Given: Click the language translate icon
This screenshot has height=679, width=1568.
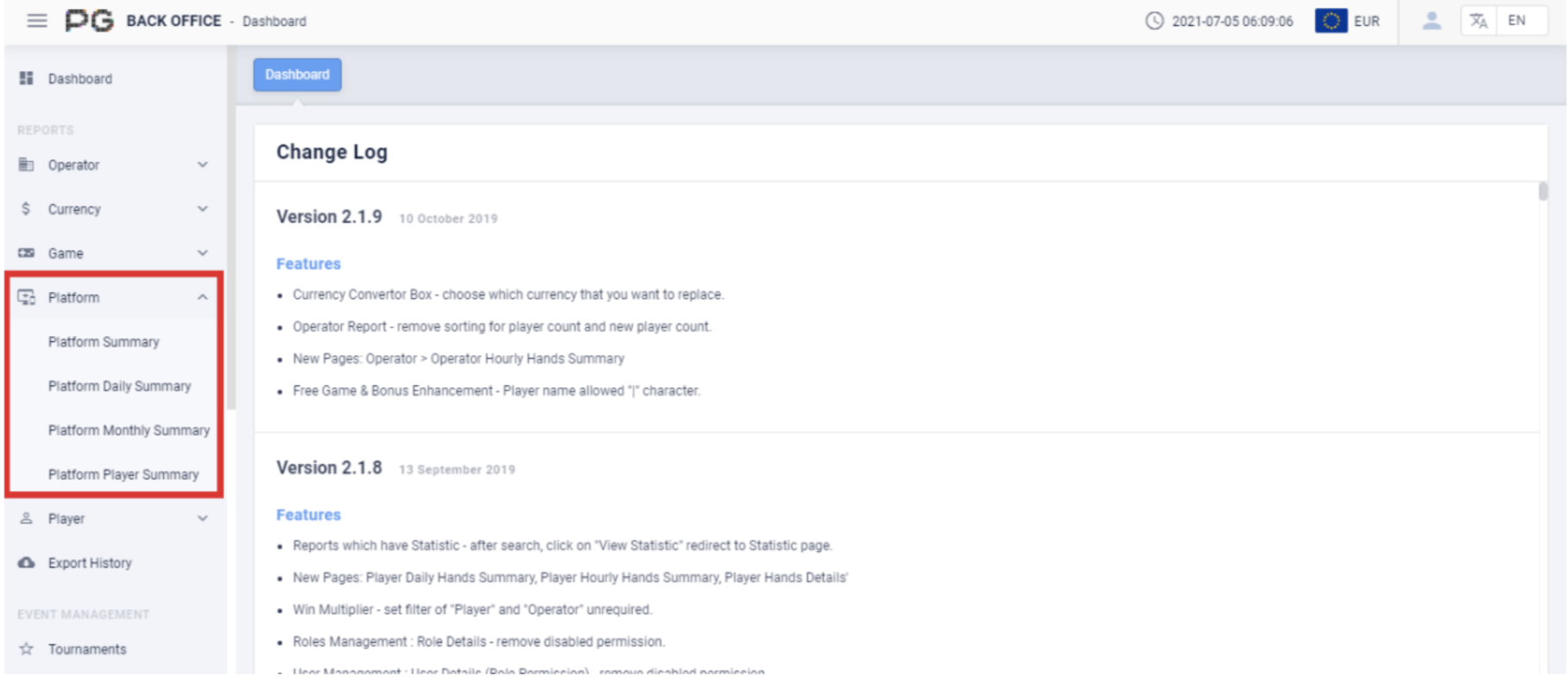Looking at the screenshot, I should (x=1478, y=21).
